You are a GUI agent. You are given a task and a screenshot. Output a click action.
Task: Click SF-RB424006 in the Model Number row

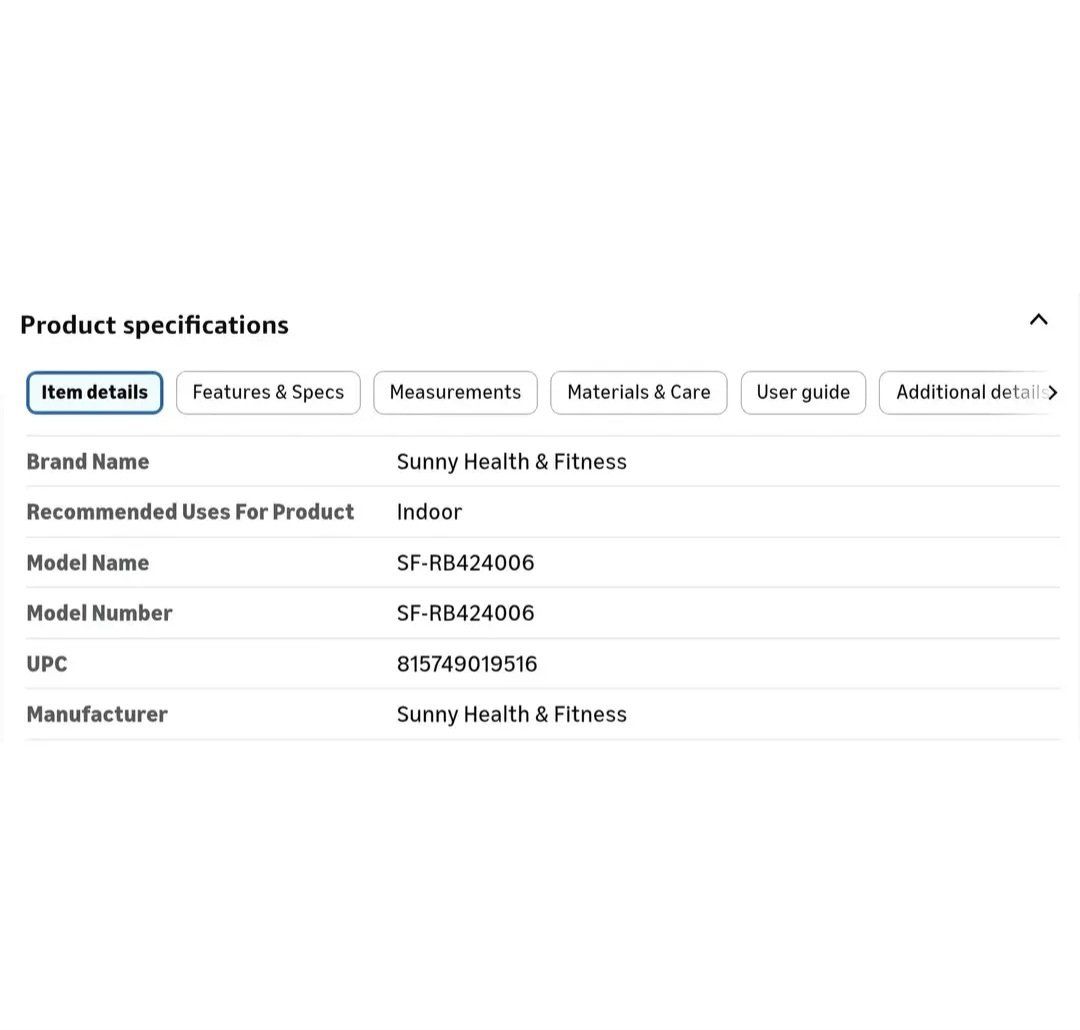tap(465, 612)
